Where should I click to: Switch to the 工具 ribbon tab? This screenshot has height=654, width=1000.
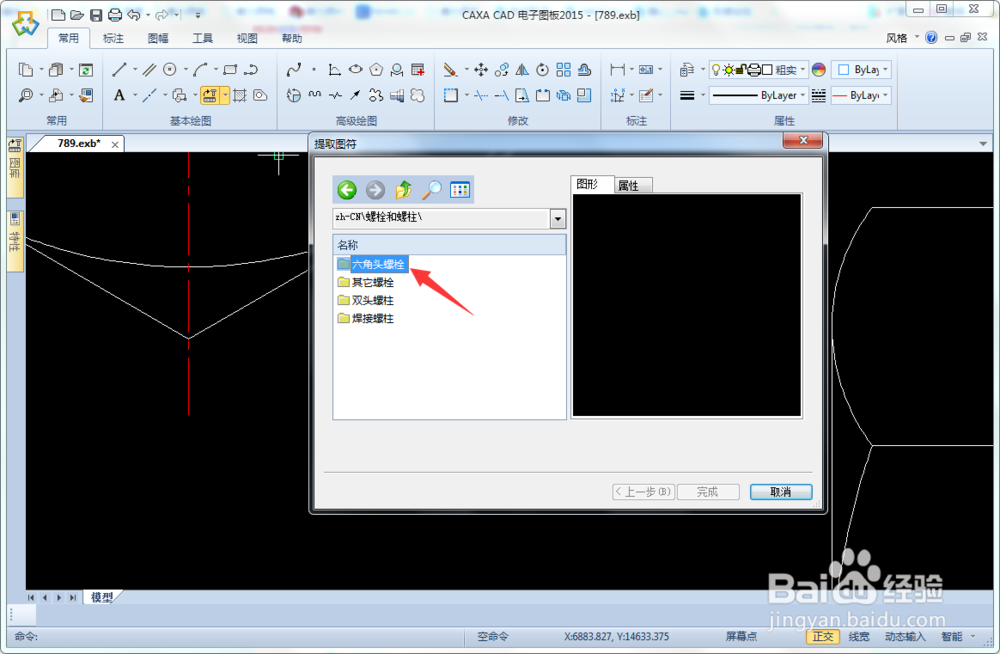click(202, 38)
